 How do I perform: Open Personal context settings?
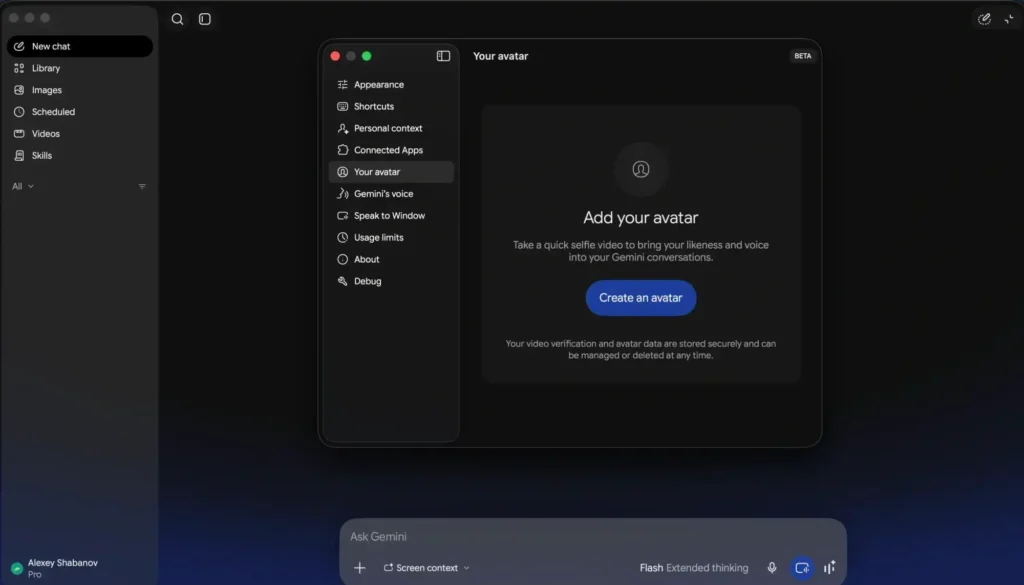pyautogui.click(x=391, y=129)
